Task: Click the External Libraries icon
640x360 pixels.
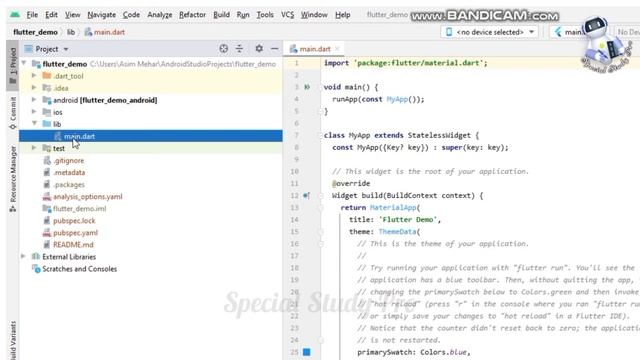Action: (36, 256)
